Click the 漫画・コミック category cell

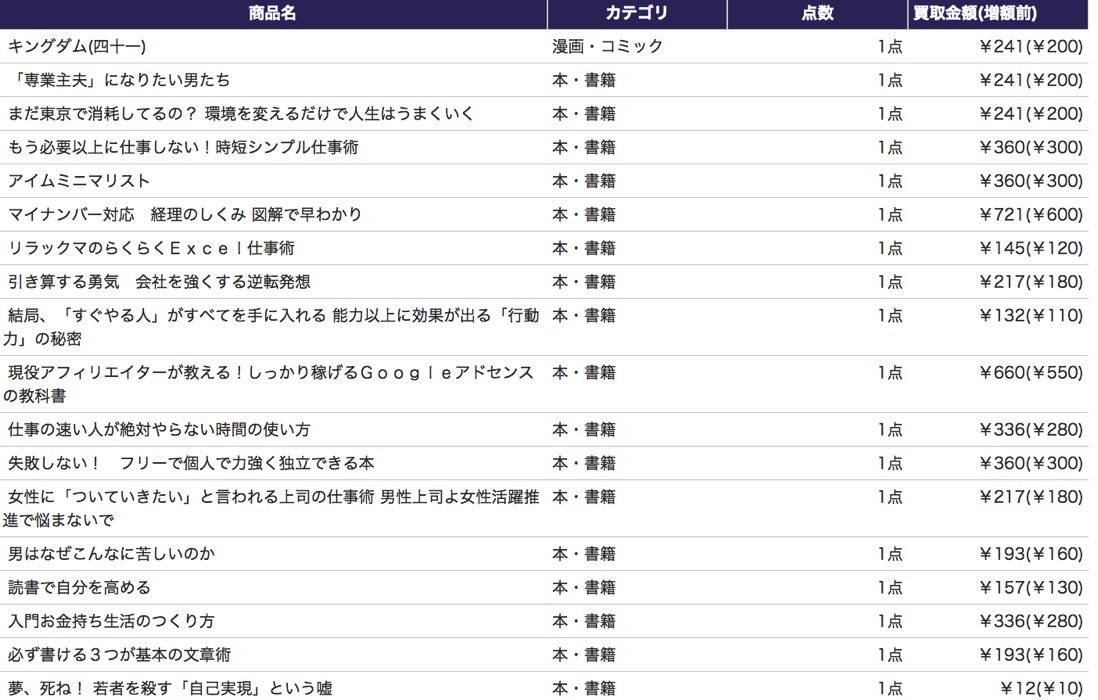(x=607, y=47)
